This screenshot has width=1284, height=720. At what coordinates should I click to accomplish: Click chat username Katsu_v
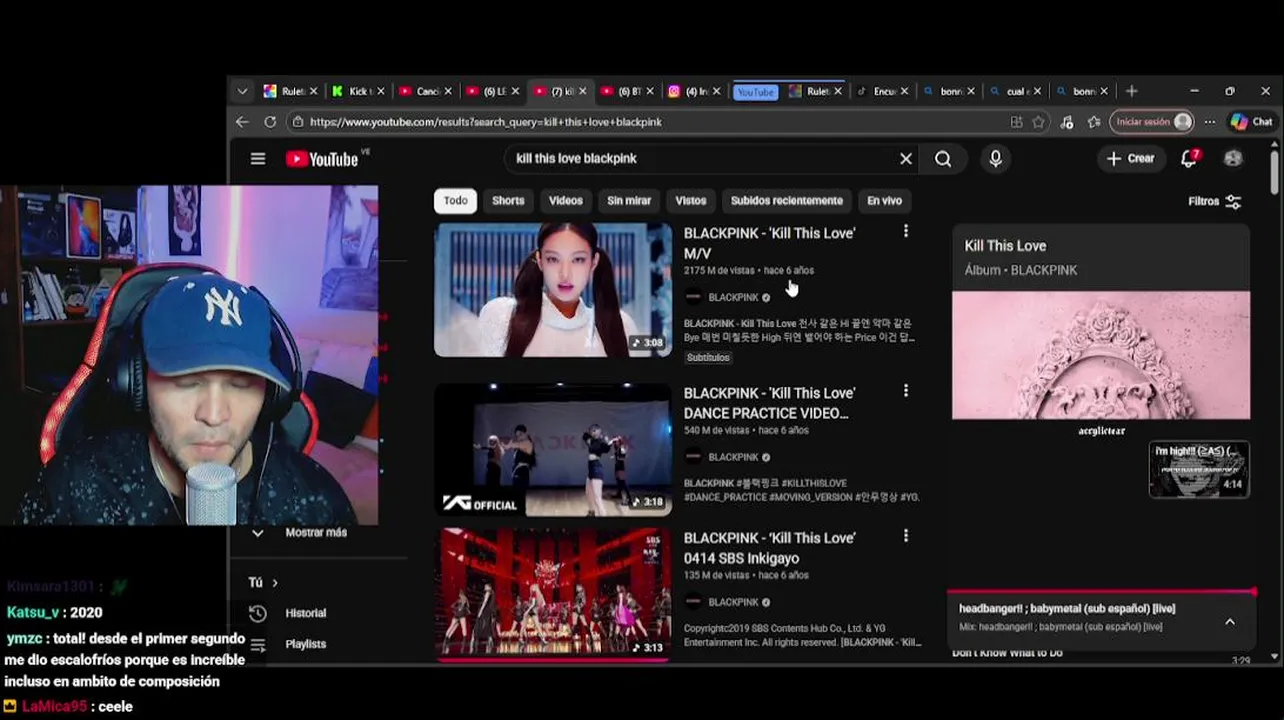pyautogui.click(x=33, y=612)
